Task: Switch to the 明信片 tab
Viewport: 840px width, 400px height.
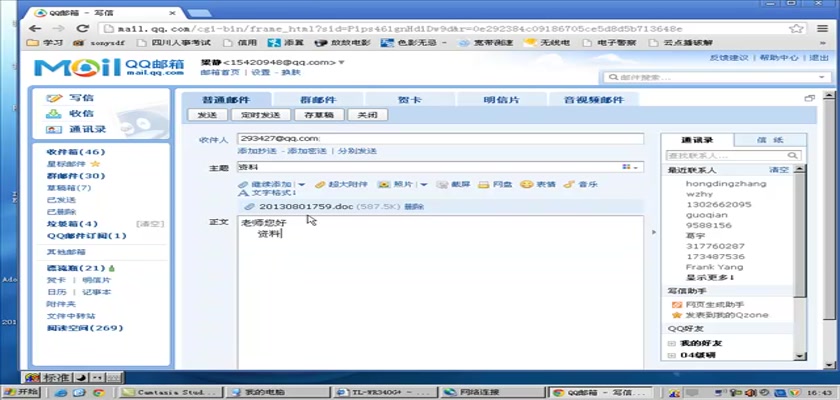Action: point(501,100)
